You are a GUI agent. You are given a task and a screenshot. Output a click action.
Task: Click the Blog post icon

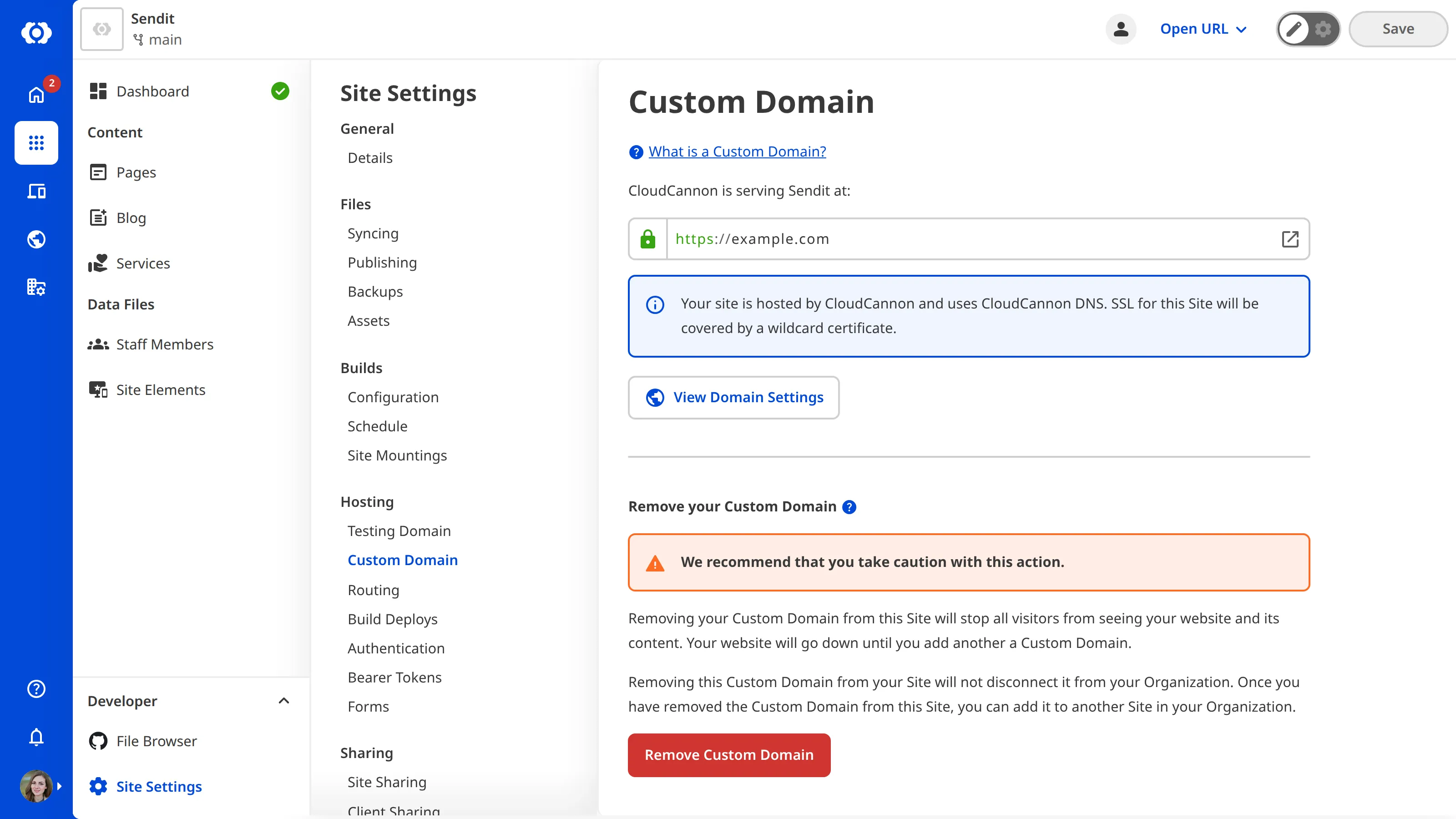(x=98, y=217)
